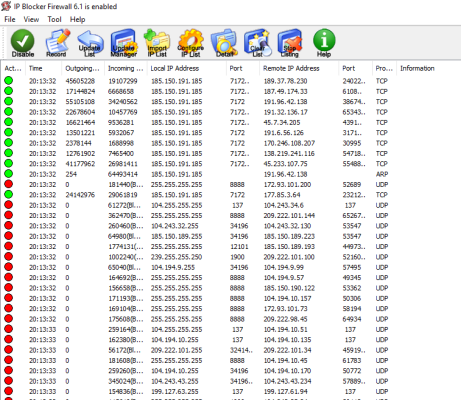Open the Help menu
461x400 pixels.
point(77,19)
